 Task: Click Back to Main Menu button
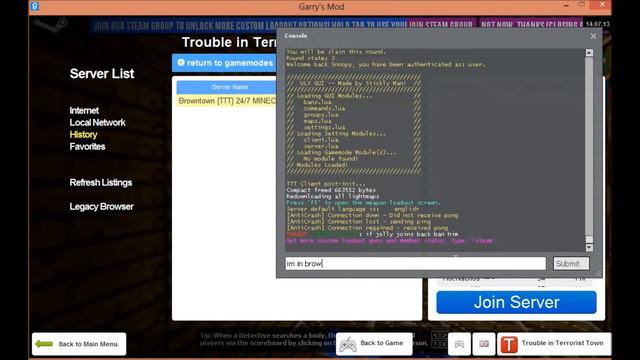pyautogui.click(x=79, y=344)
